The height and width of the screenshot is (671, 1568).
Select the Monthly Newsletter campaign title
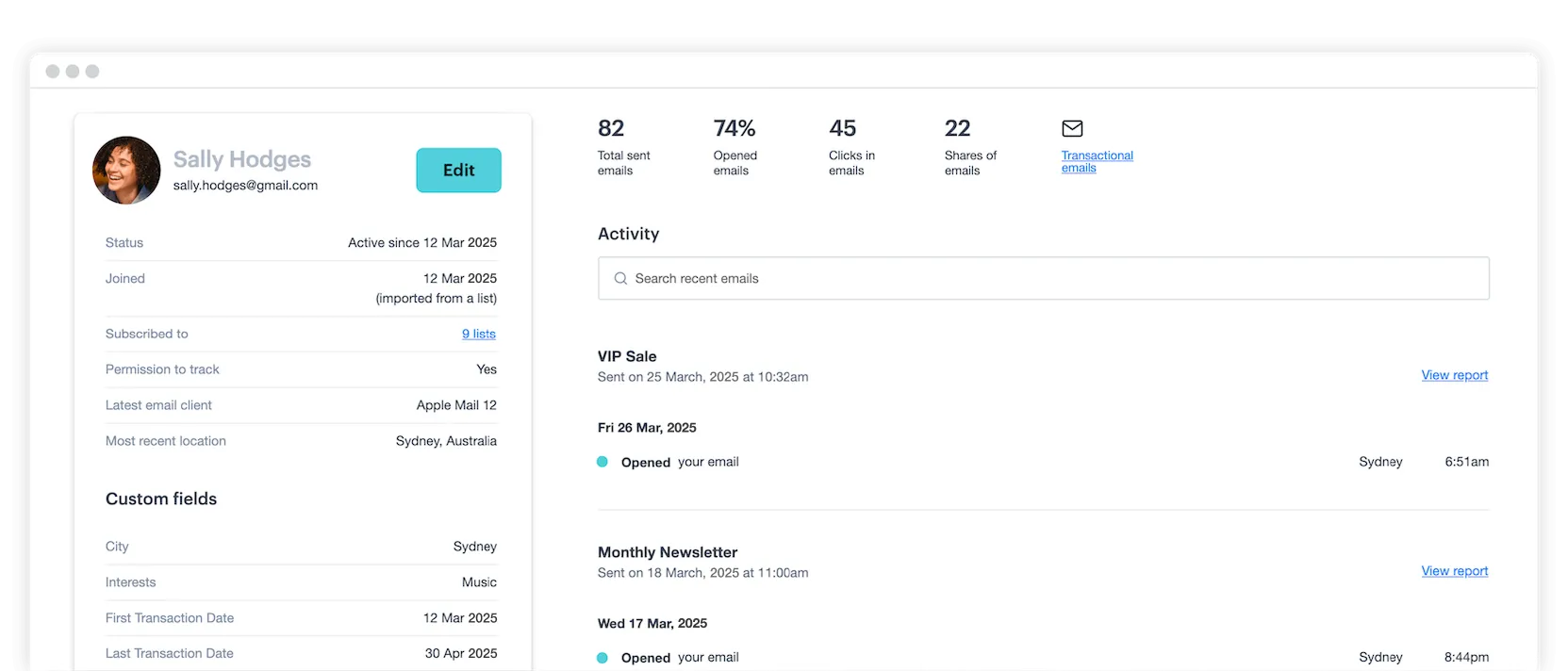pyautogui.click(x=668, y=552)
